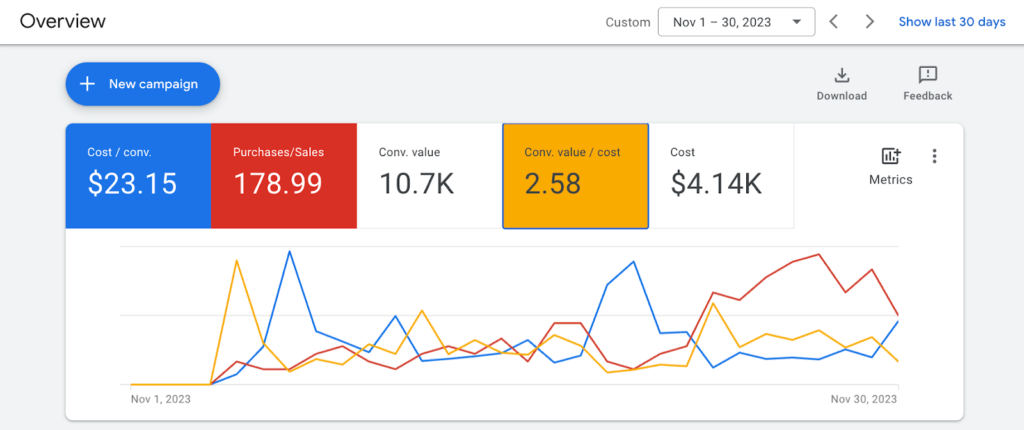The width and height of the screenshot is (1024, 430).
Task: Click the yellow line spike in early November
Action: [236, 260]
